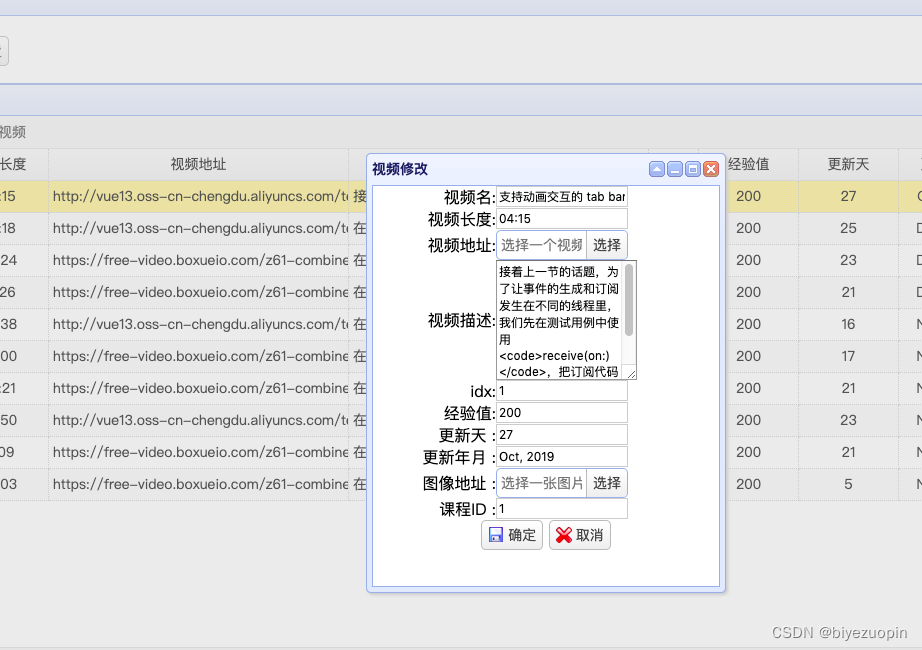
Task: Focus the 视频名 input field
Action: coord(562,196)
